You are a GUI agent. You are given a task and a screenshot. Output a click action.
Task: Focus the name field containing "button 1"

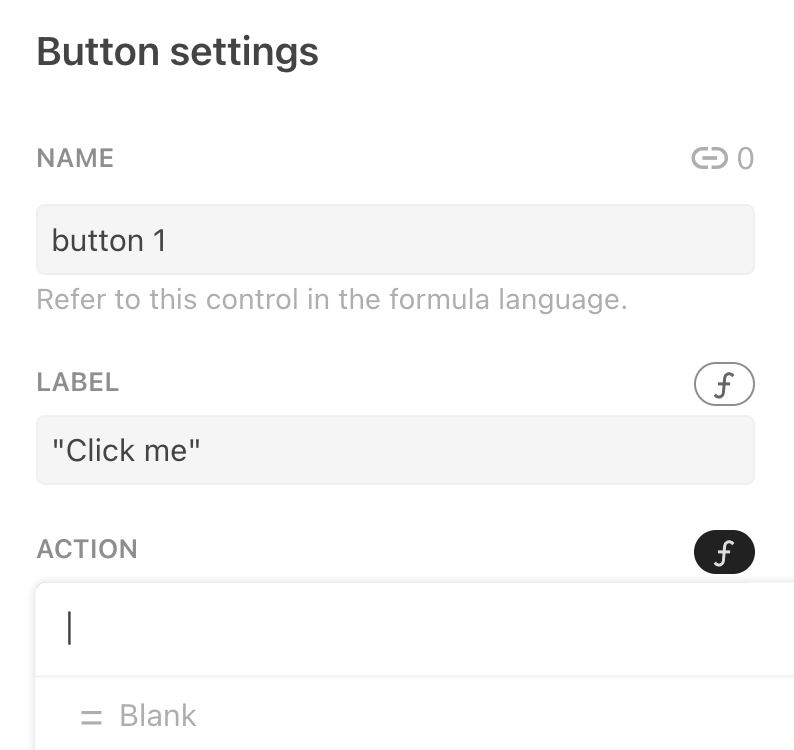395,240
